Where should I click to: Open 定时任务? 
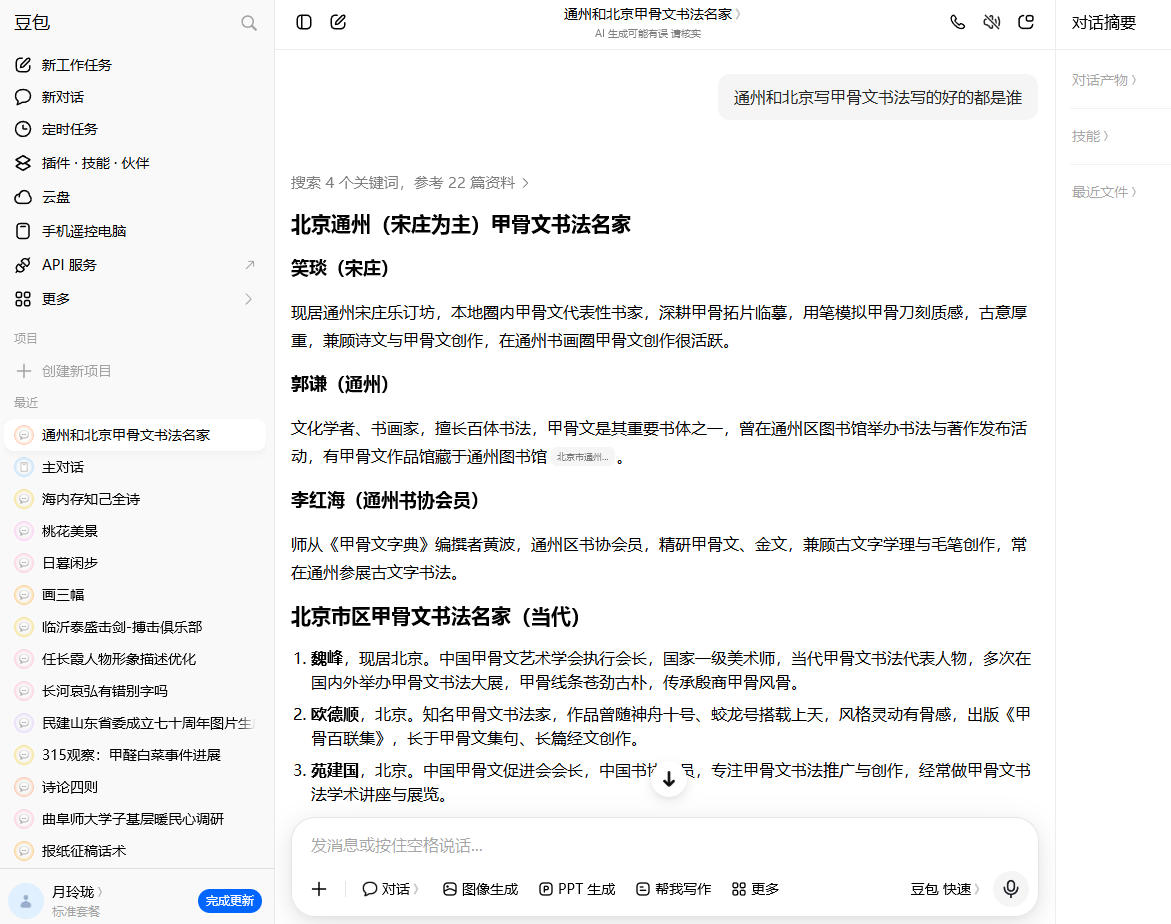134,129
